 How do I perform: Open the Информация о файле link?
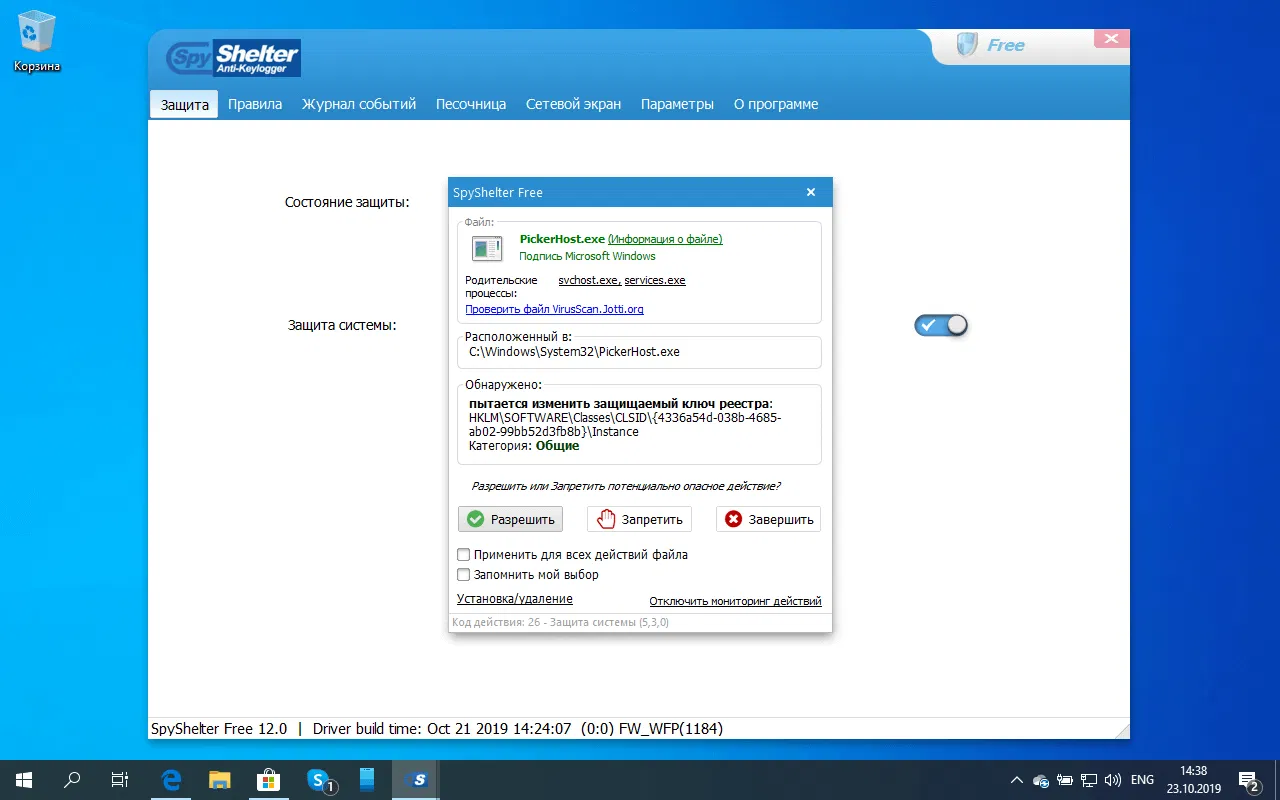point(665,240)
